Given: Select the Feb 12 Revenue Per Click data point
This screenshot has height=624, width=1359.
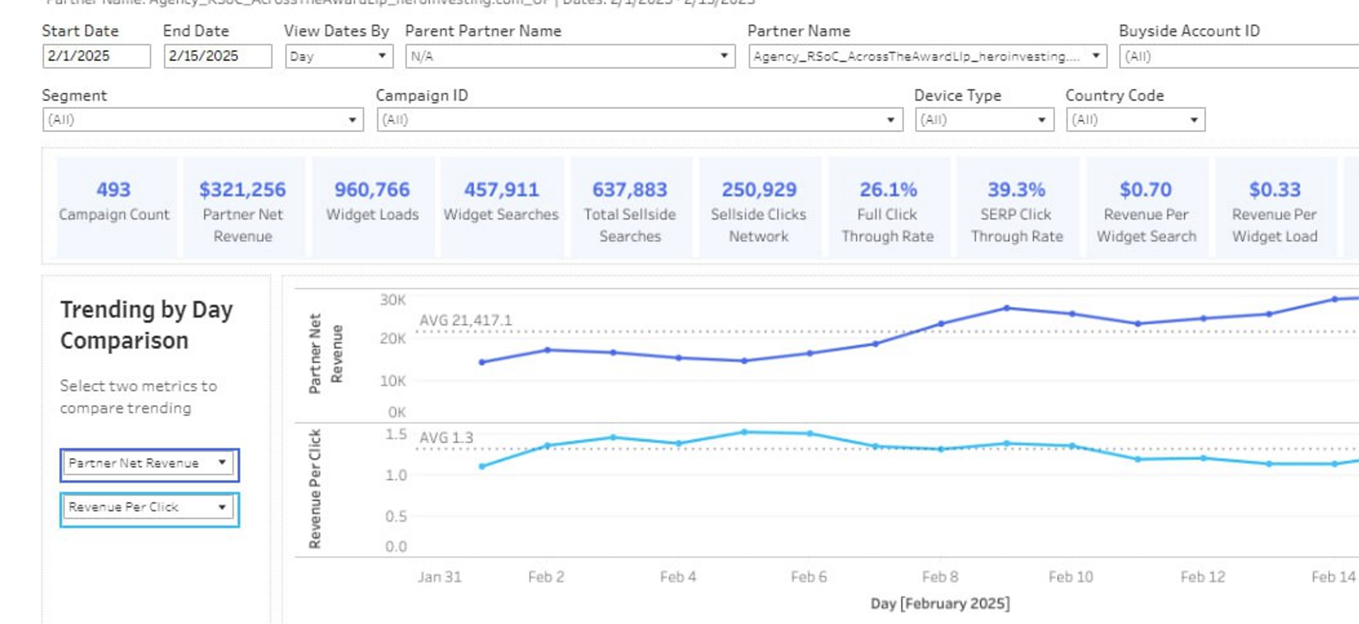Looking at the screenshot, I should [1203, 458].
